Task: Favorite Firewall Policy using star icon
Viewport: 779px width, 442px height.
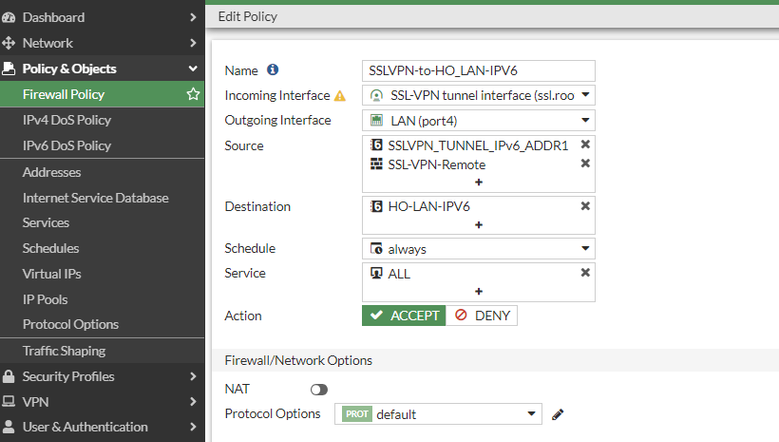Action: point(193,94)
